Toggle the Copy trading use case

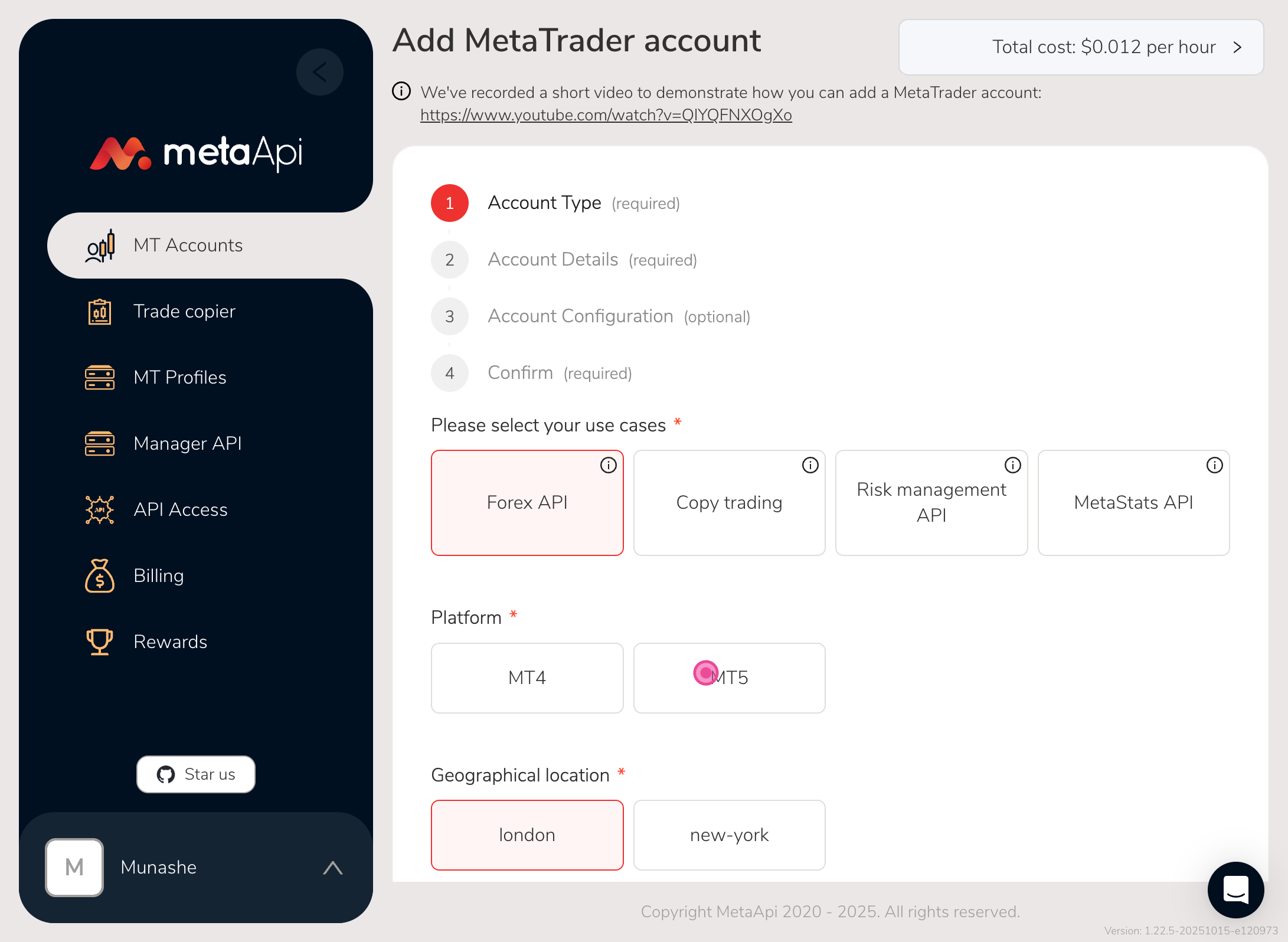(x=729, y=503)
